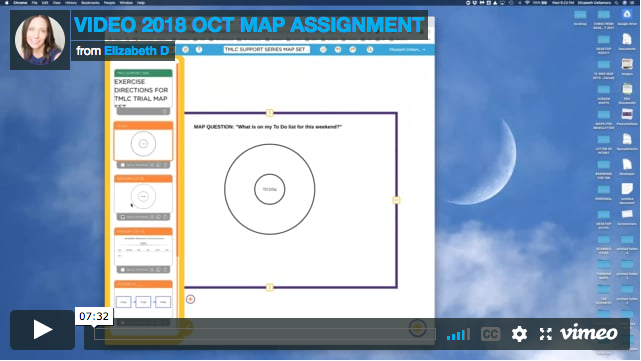Select the EXERCISE DIRECTIONS FOR TMLC TRIAL MAP card

tap(143, 88)
